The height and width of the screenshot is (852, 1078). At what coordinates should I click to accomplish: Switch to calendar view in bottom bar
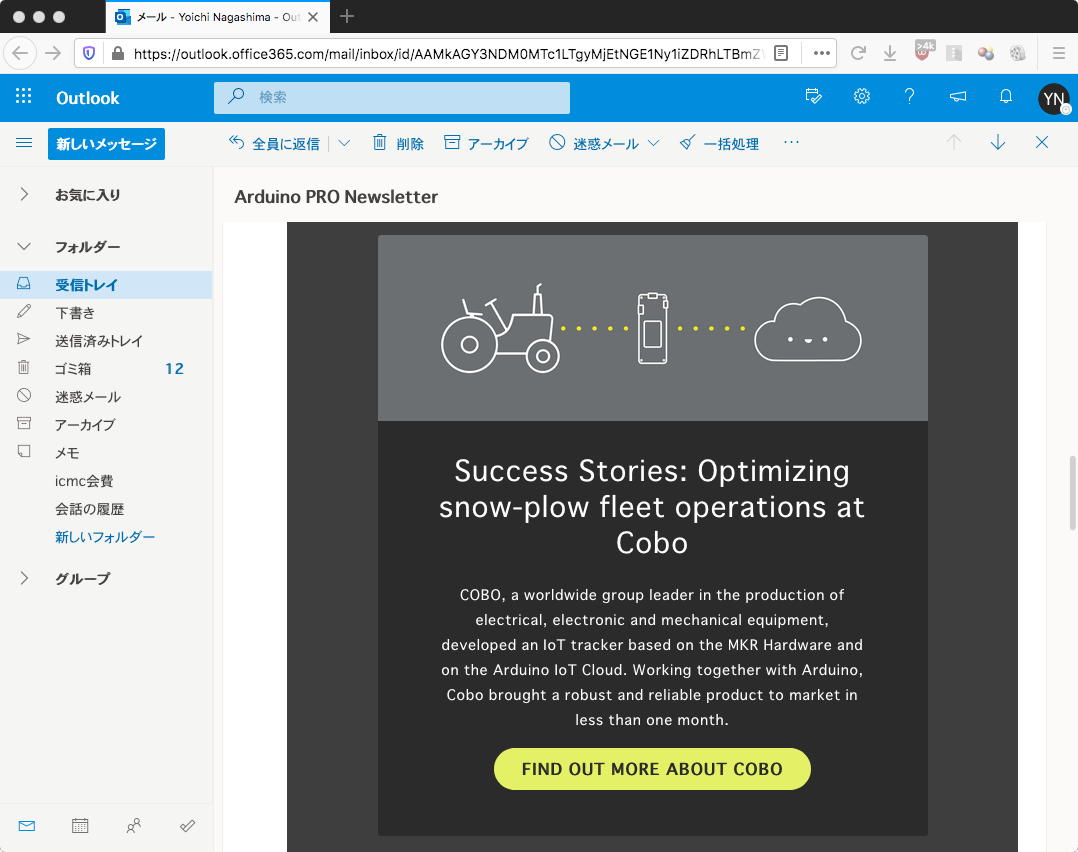pyautogui.click(x=80, y=826)
